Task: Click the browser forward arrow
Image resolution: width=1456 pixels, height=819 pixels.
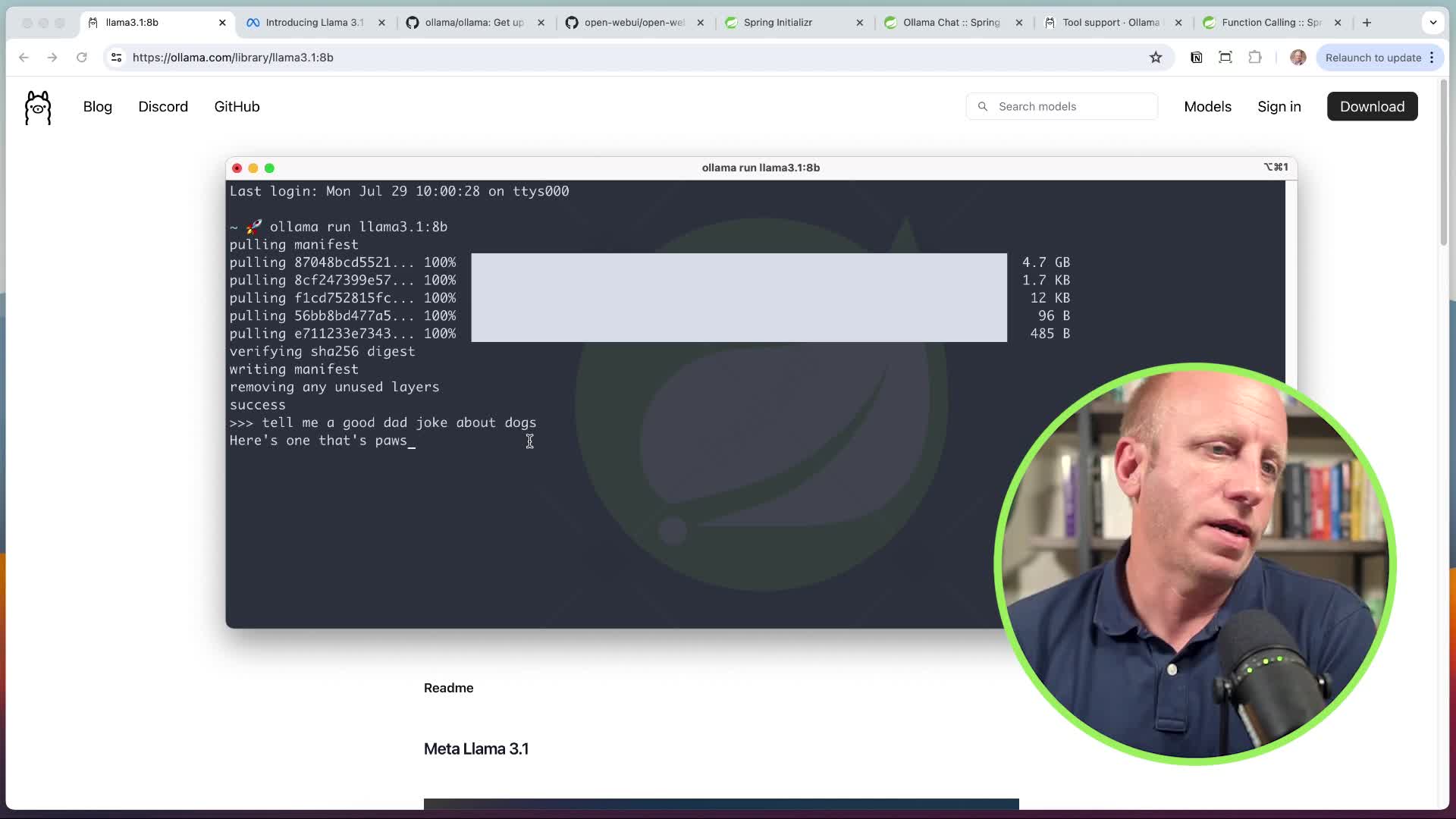Action: pos(52,58)
